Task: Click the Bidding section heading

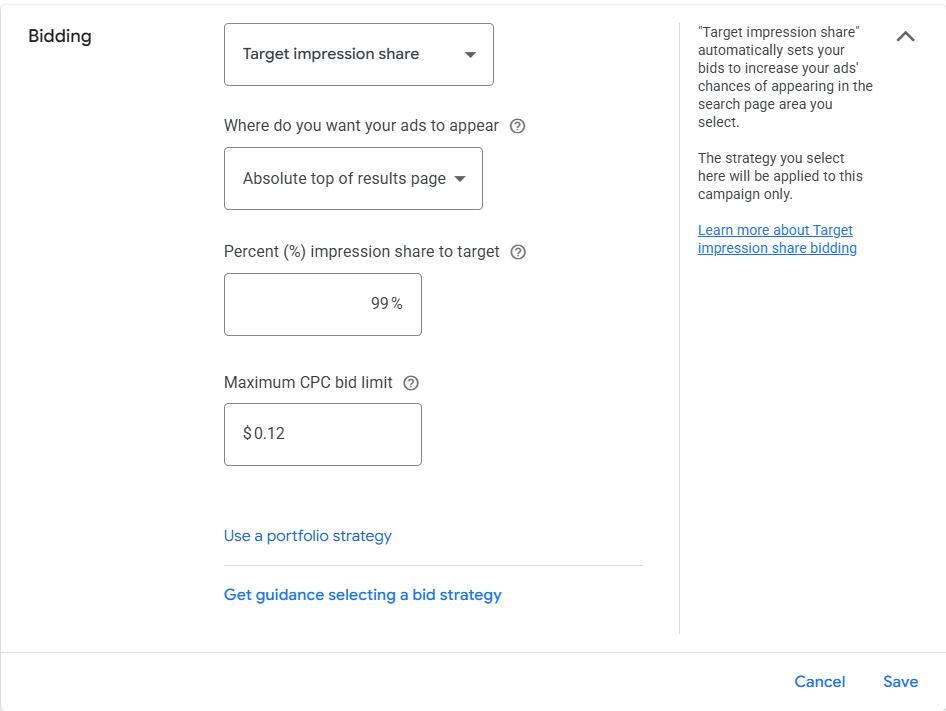Action: 60,36
